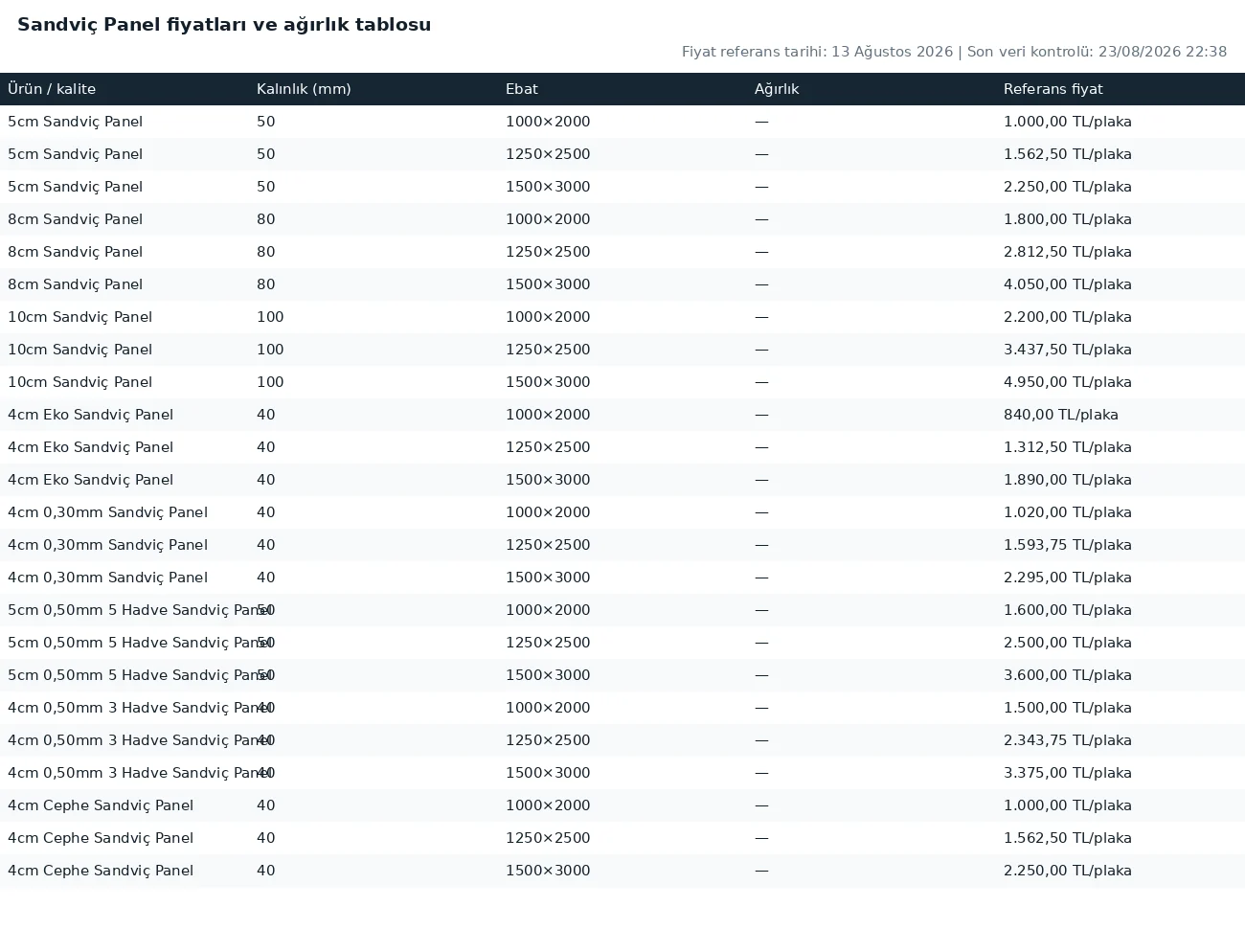Viewport: 1245px width, 952px height.
Task: Select the price "1.600,00 TL/plaka"
Action: [x=1068, y=610]
